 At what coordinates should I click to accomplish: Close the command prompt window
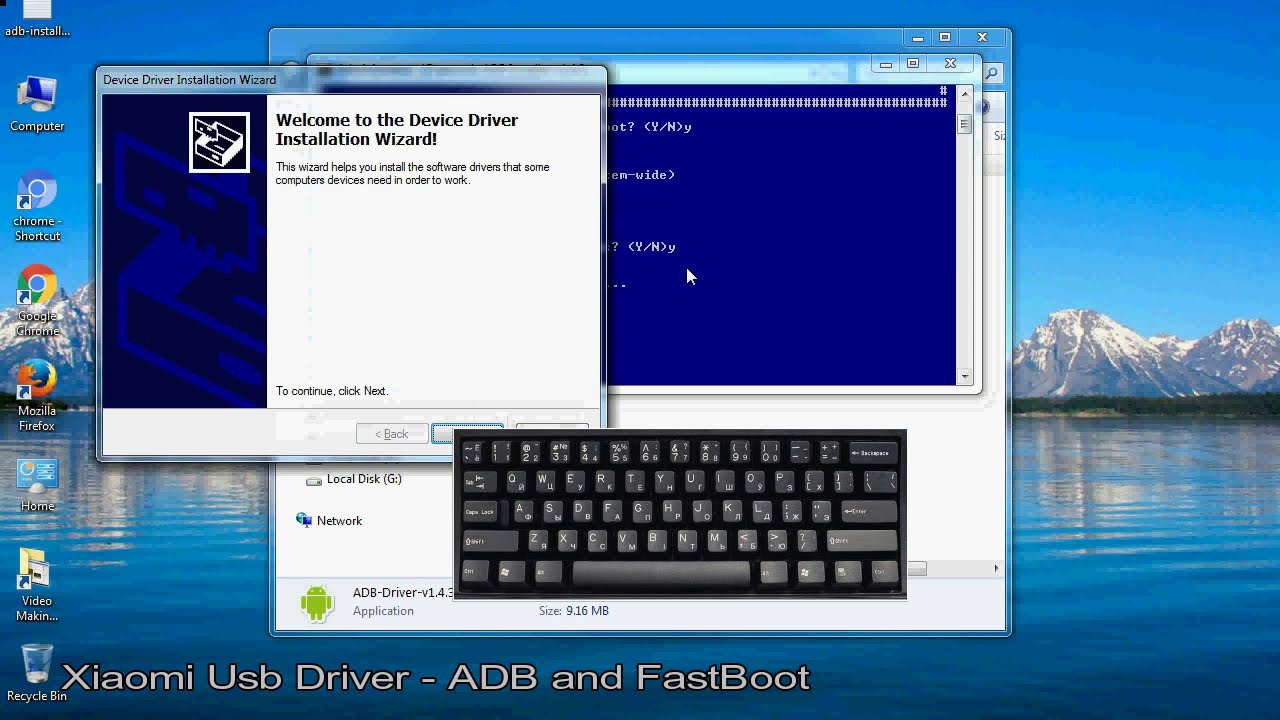pos(950,64)
